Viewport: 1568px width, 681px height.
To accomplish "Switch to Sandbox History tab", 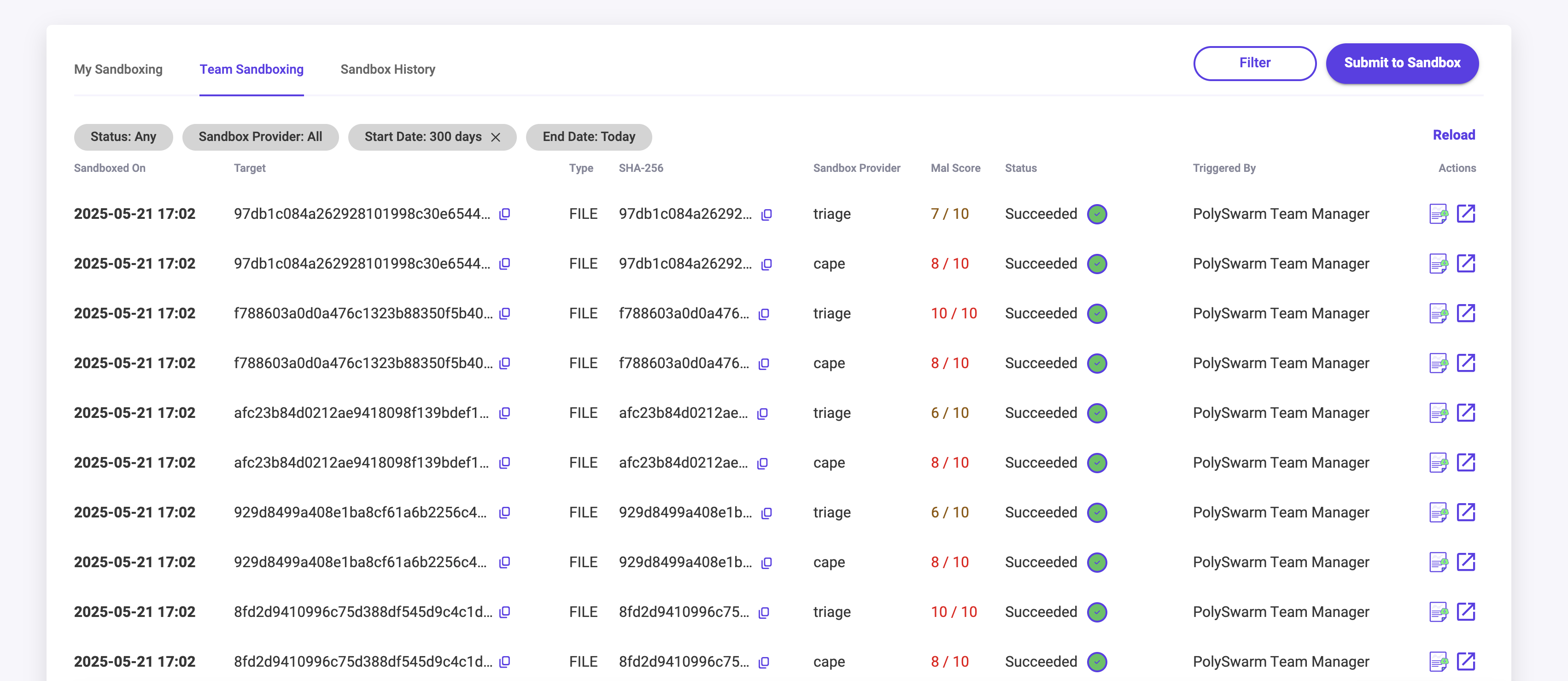I will coord(388,70).
